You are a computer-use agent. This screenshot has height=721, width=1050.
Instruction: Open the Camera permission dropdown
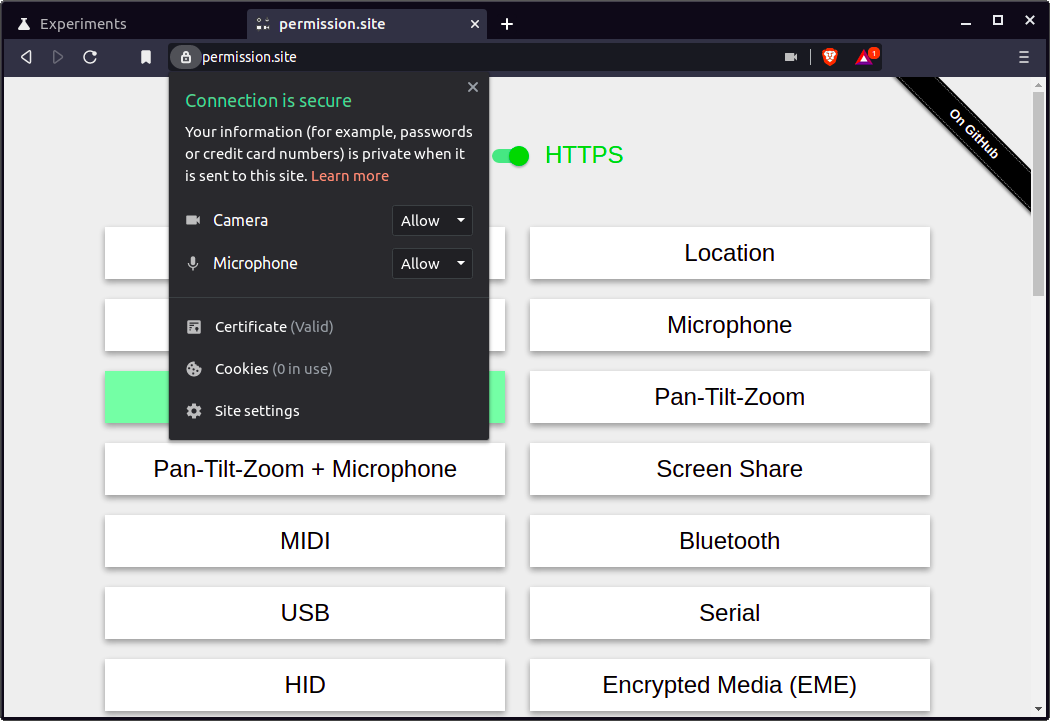click(432, 220)
